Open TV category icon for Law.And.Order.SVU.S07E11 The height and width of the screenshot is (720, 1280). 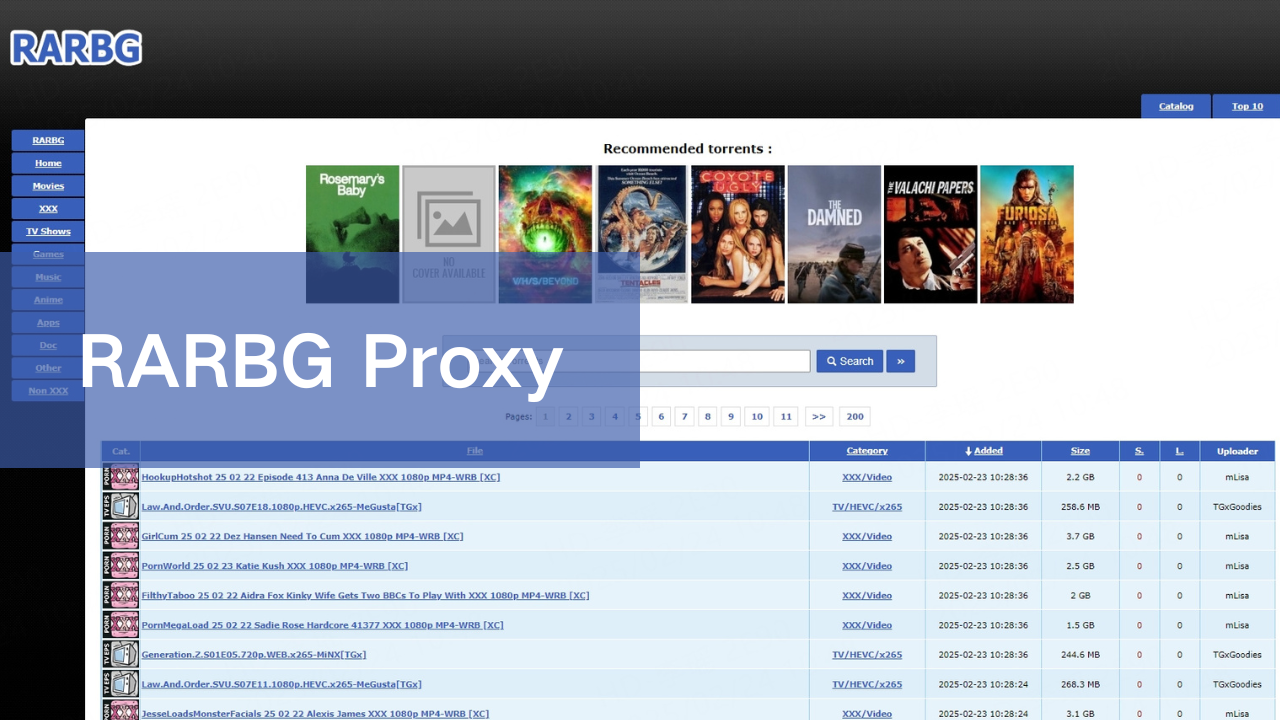(121, 684)
